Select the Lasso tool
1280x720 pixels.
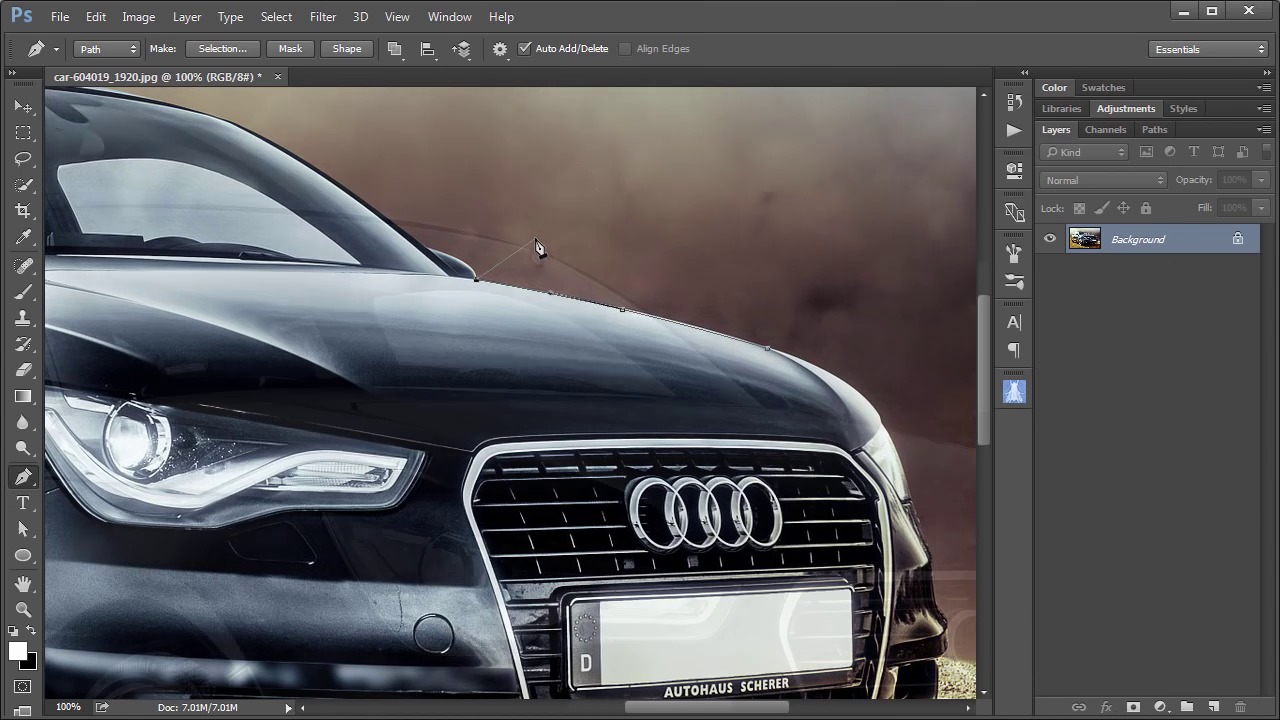tap(23, 159)
